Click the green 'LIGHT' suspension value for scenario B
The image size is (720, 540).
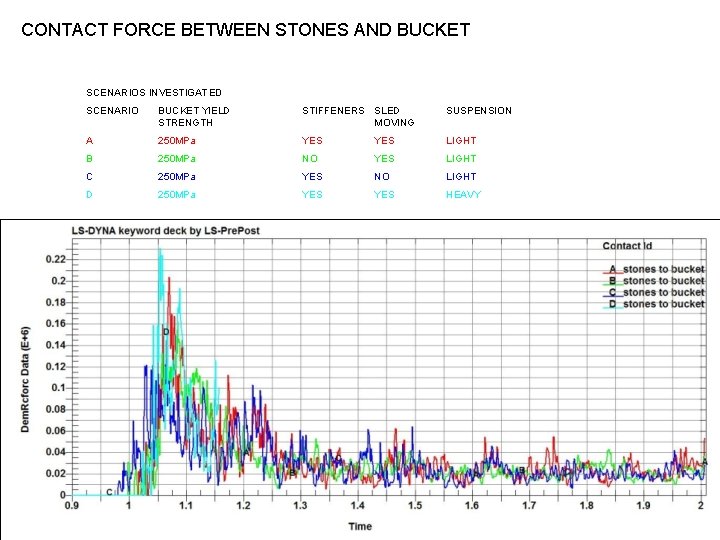click(x=461, y=158)
